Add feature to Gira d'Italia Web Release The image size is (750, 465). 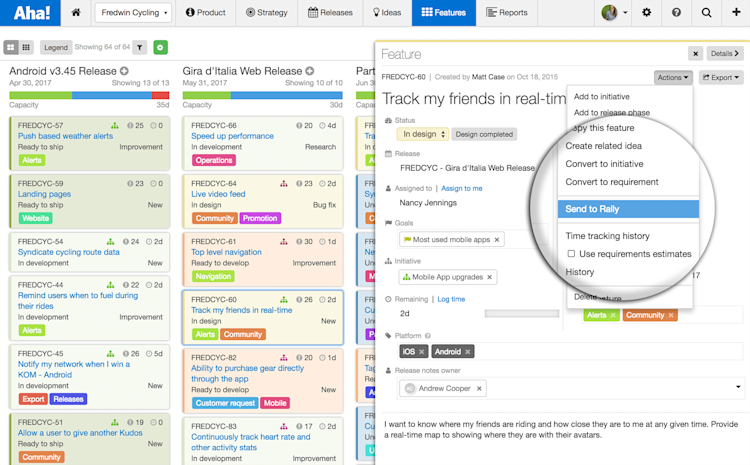click(x=310, y=71)
